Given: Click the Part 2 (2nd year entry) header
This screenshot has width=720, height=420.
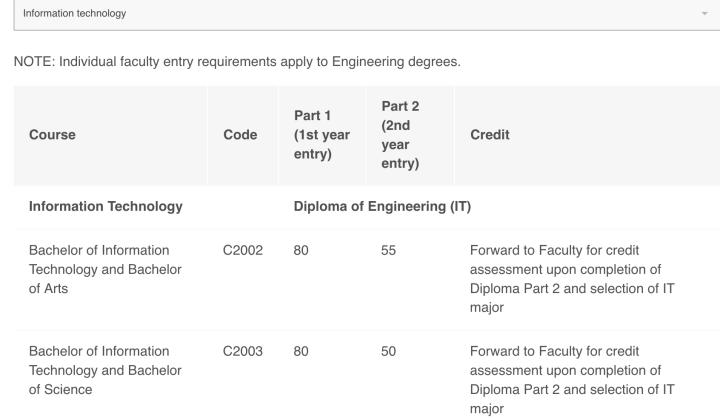Looking at the screenshot, I should (x=400, y=135).
